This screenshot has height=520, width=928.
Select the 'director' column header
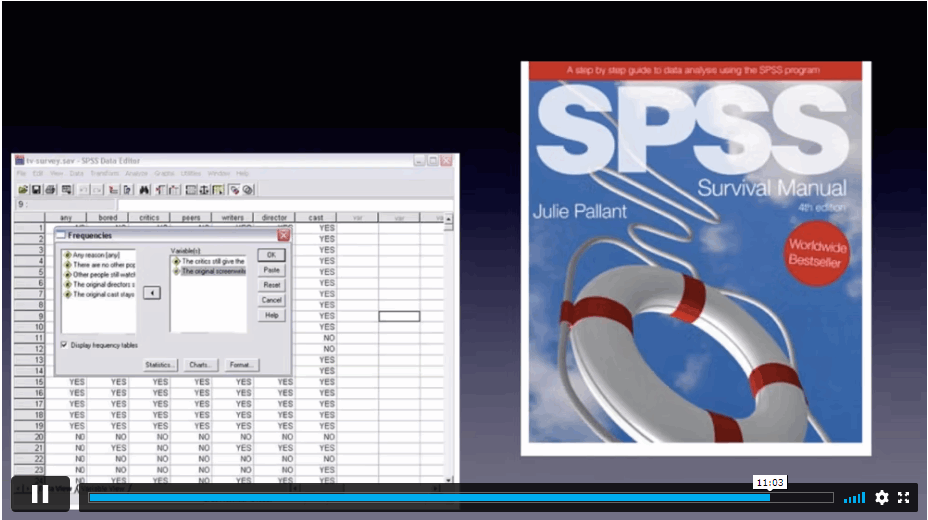pyautogui.click(x=274, y=218)
